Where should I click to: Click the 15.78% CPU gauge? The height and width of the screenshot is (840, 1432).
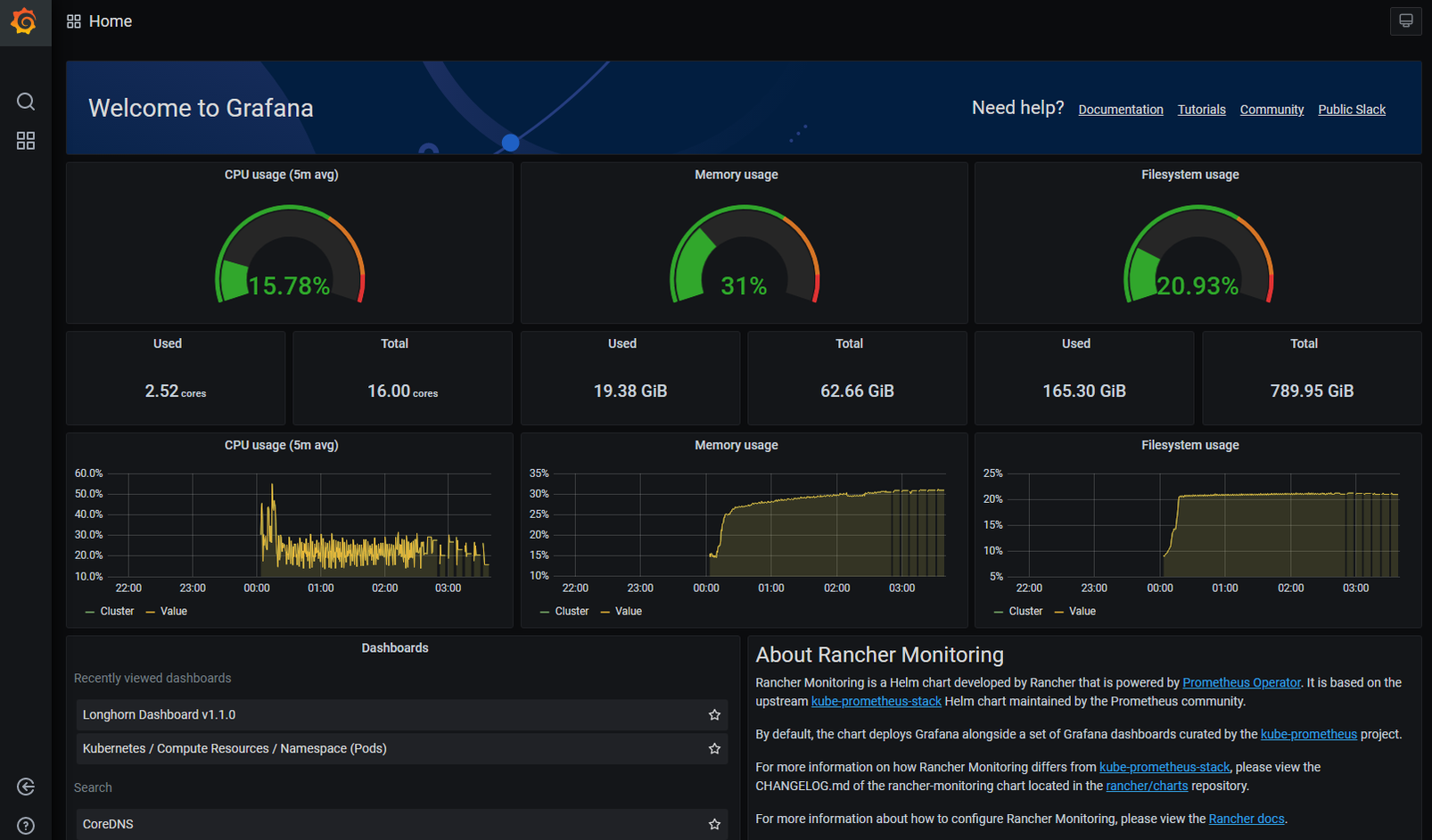point(290,255)
